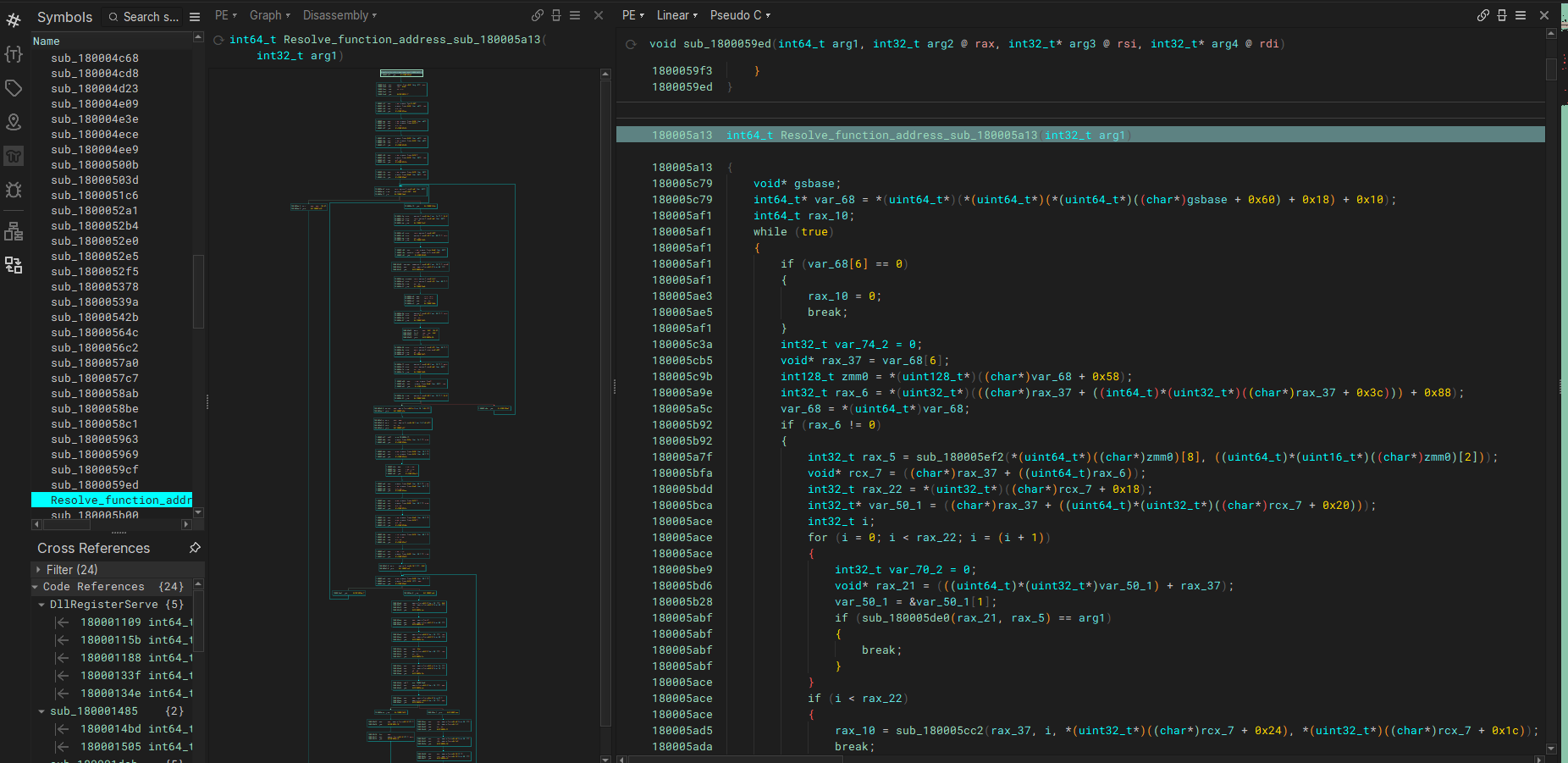The width and height of the screenshot is (1568, 763).
Task: Collapse the DllRegisterServe {5} tree node
Action: coord(41,605)
